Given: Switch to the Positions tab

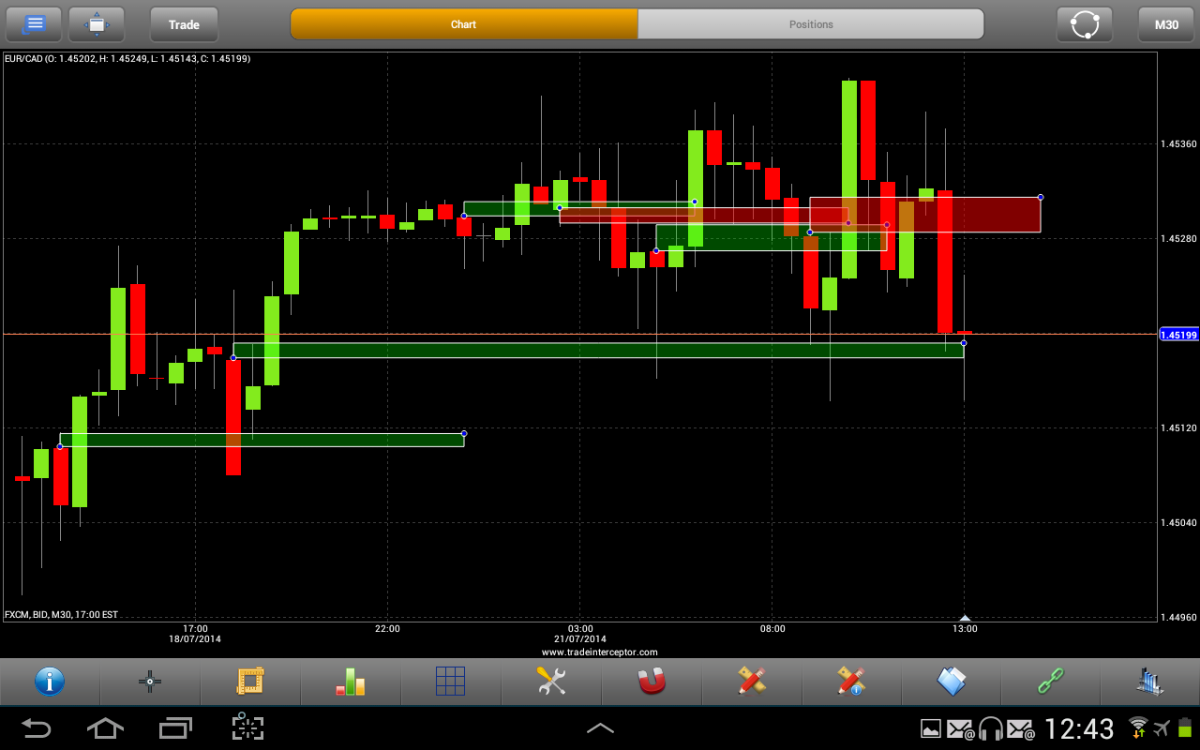Looking at the screenshot, I should (811, 24).
